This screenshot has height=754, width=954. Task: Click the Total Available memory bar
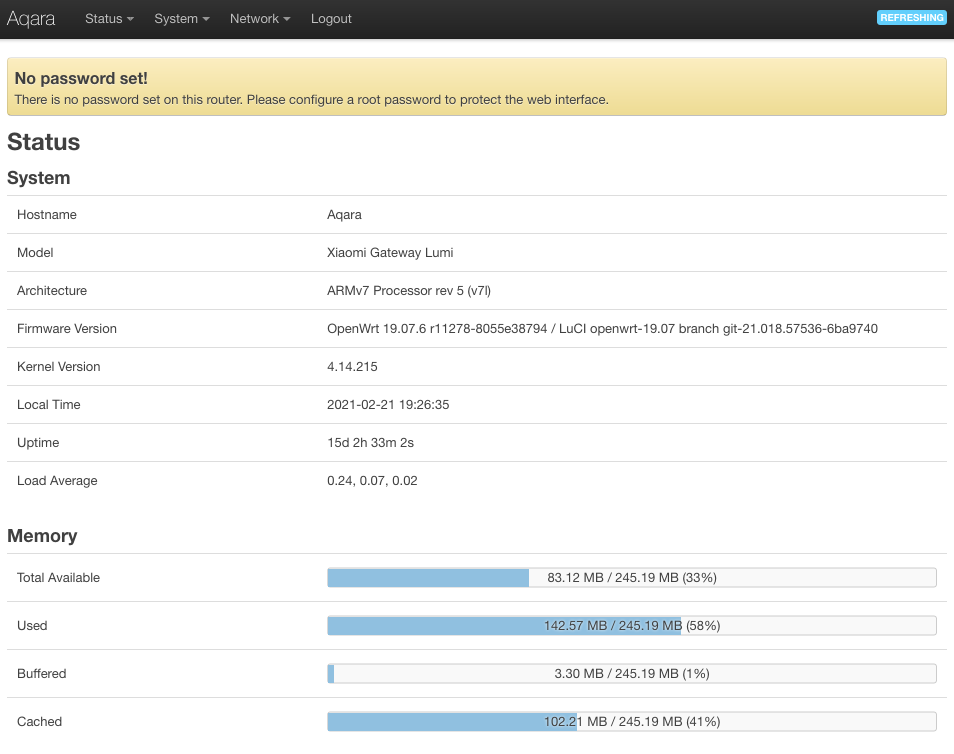632,578
